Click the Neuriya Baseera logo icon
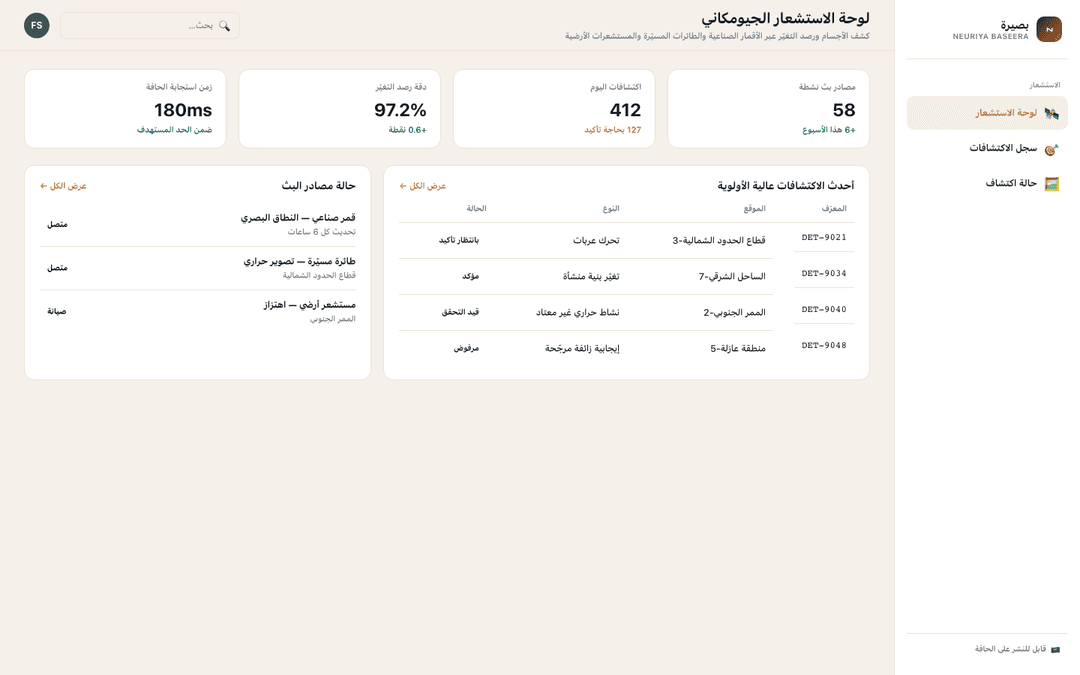This screenshot has height=675, width=1080. 1049,29
